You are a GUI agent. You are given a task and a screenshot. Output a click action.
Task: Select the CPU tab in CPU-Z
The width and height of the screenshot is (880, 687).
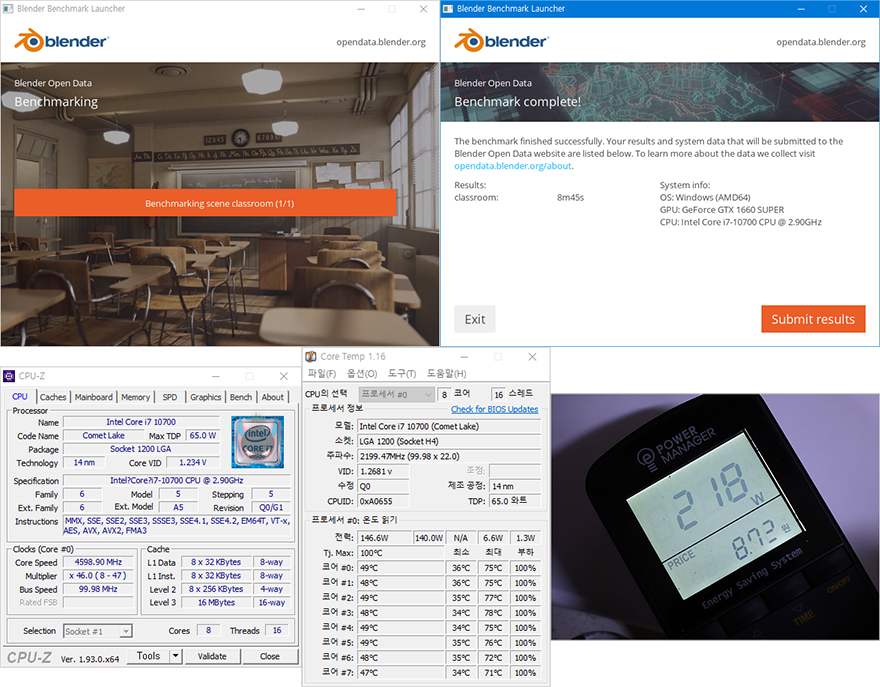(x=20, y=396)
